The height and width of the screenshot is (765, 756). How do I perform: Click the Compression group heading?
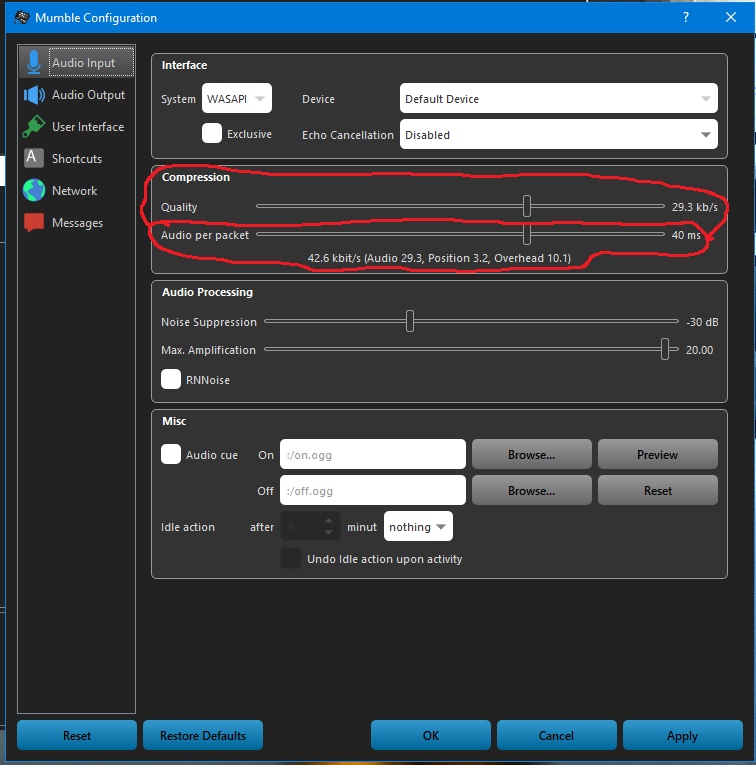(x=196, y=177)
